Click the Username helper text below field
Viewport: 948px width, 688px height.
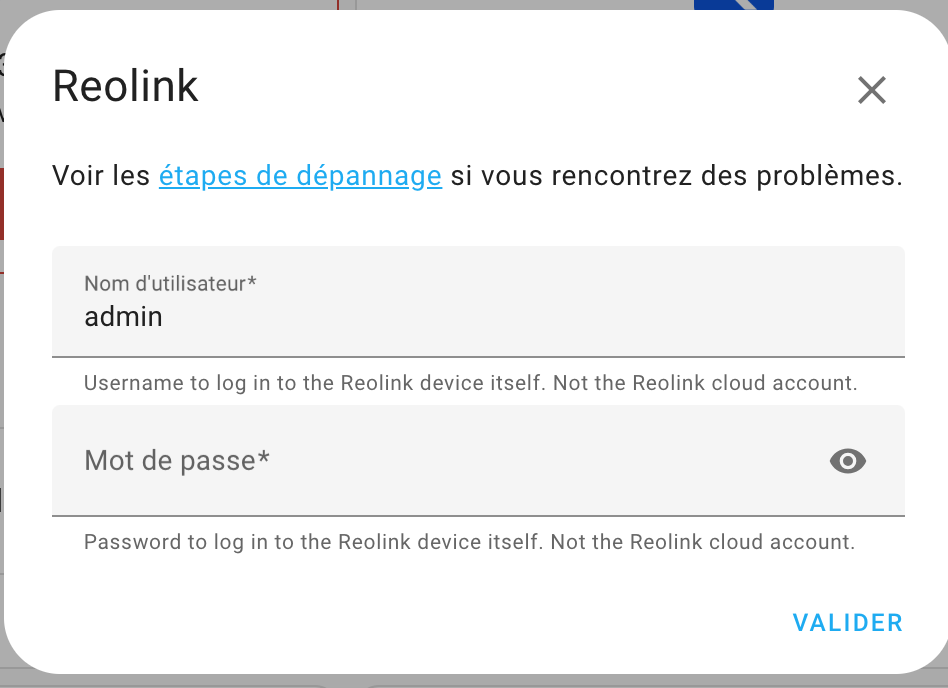point(470,383)
